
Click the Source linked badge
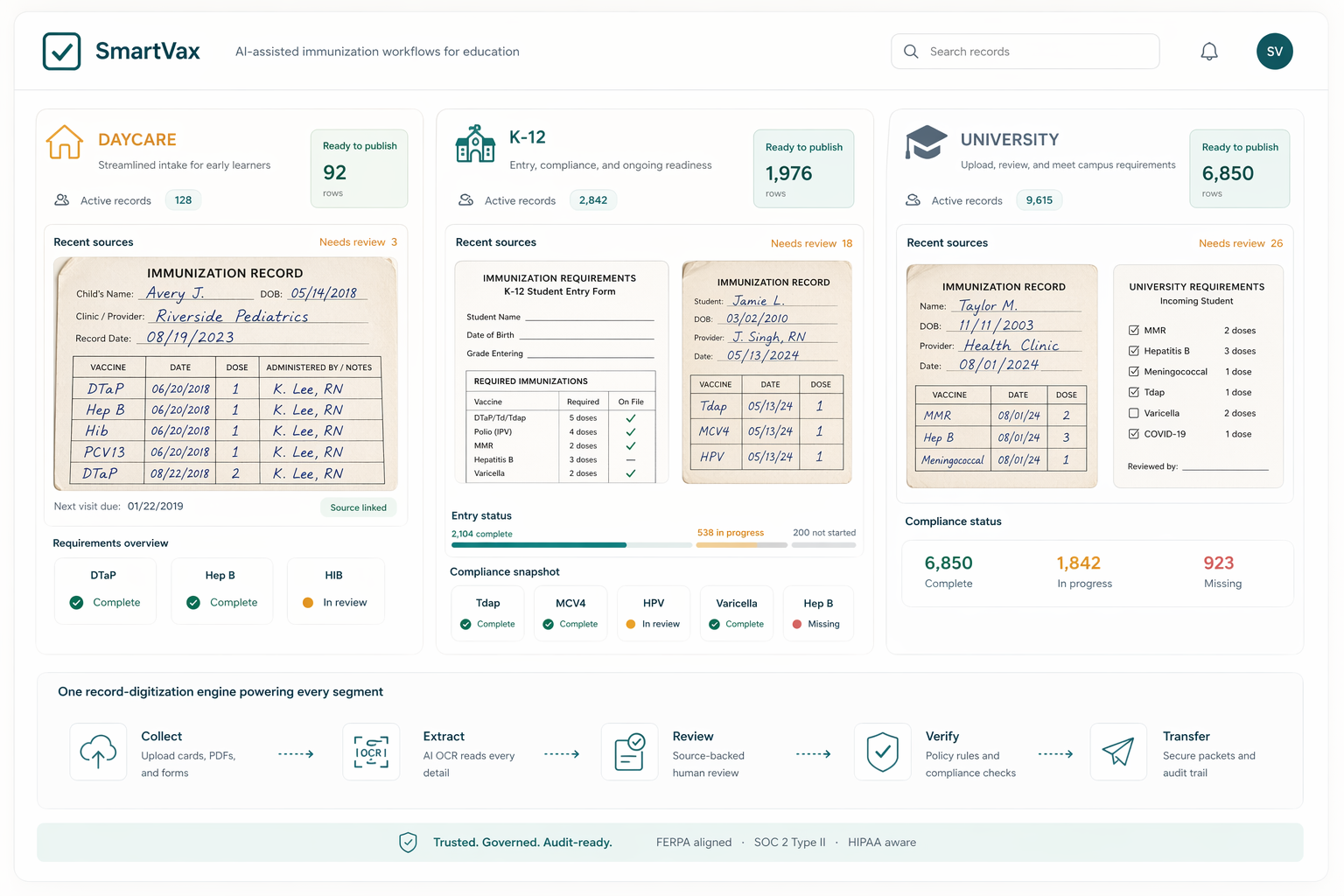(x=358, y=507)
